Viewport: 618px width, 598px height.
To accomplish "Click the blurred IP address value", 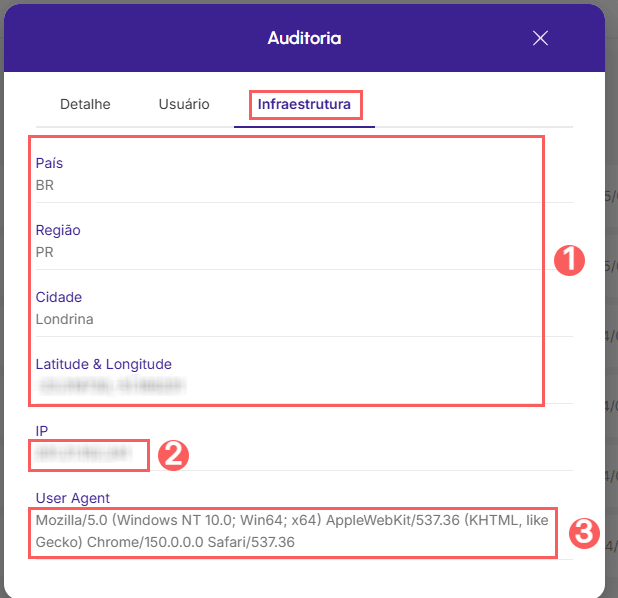I will pos(81,453).
